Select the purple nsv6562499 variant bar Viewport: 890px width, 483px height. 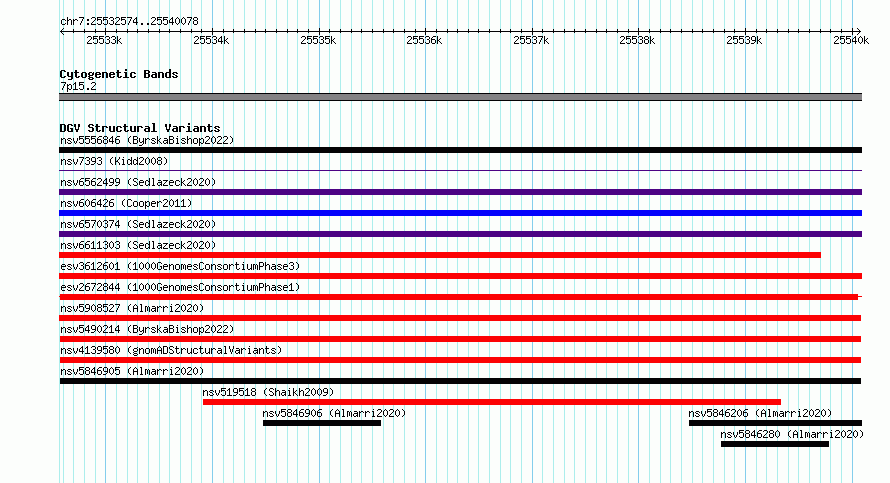(x=460, y=192)
